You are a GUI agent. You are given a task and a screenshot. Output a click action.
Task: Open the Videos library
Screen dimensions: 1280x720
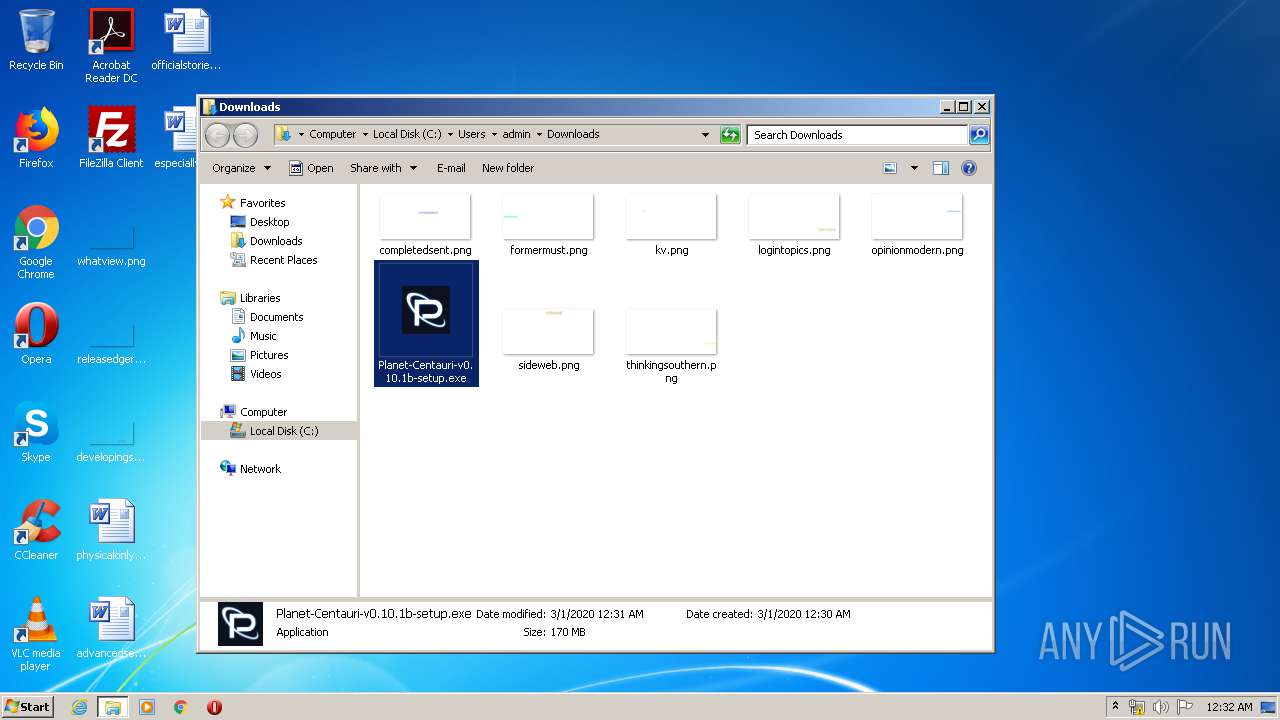click(265, 374)
